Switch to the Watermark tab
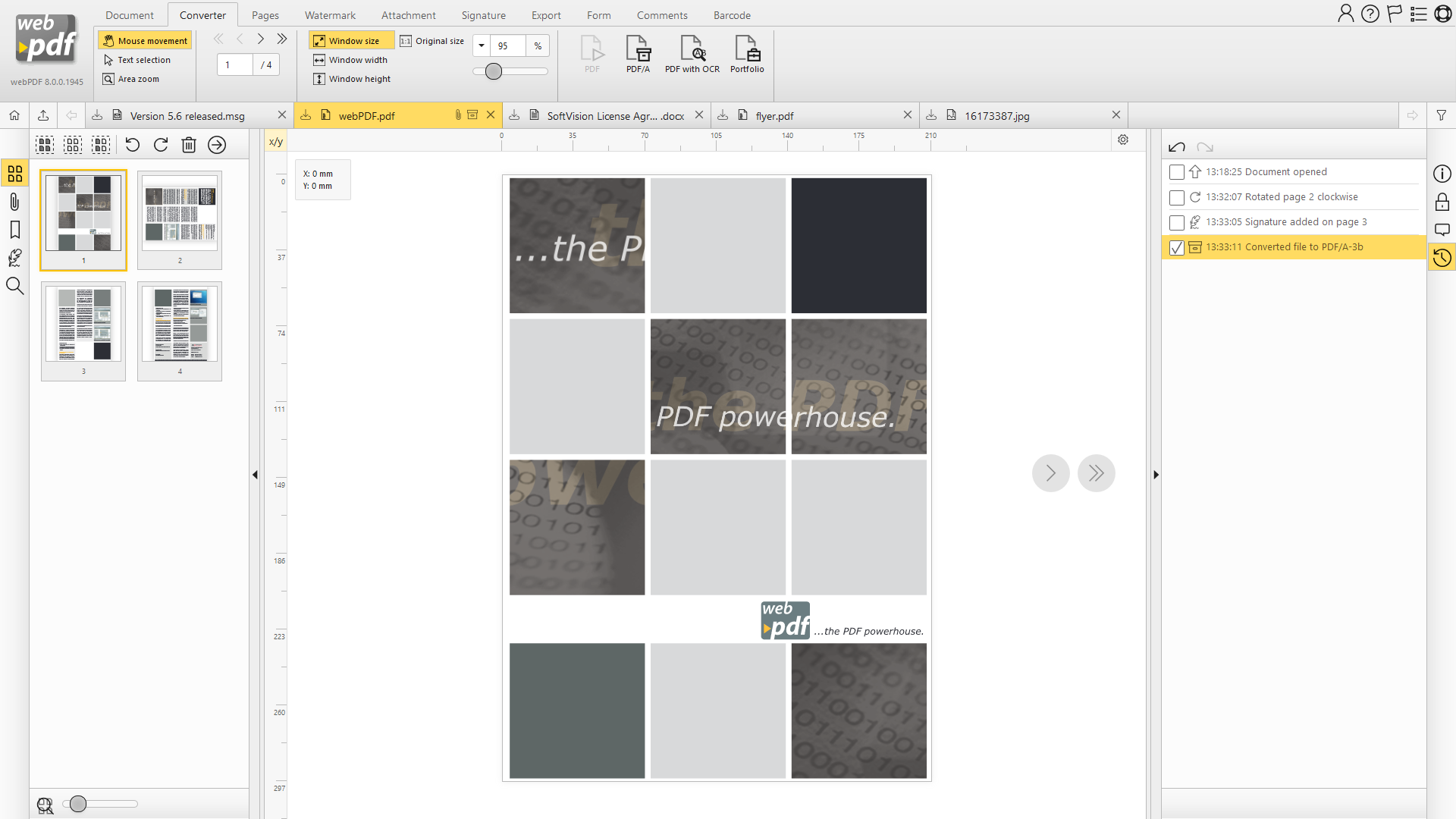 [330, 15]
